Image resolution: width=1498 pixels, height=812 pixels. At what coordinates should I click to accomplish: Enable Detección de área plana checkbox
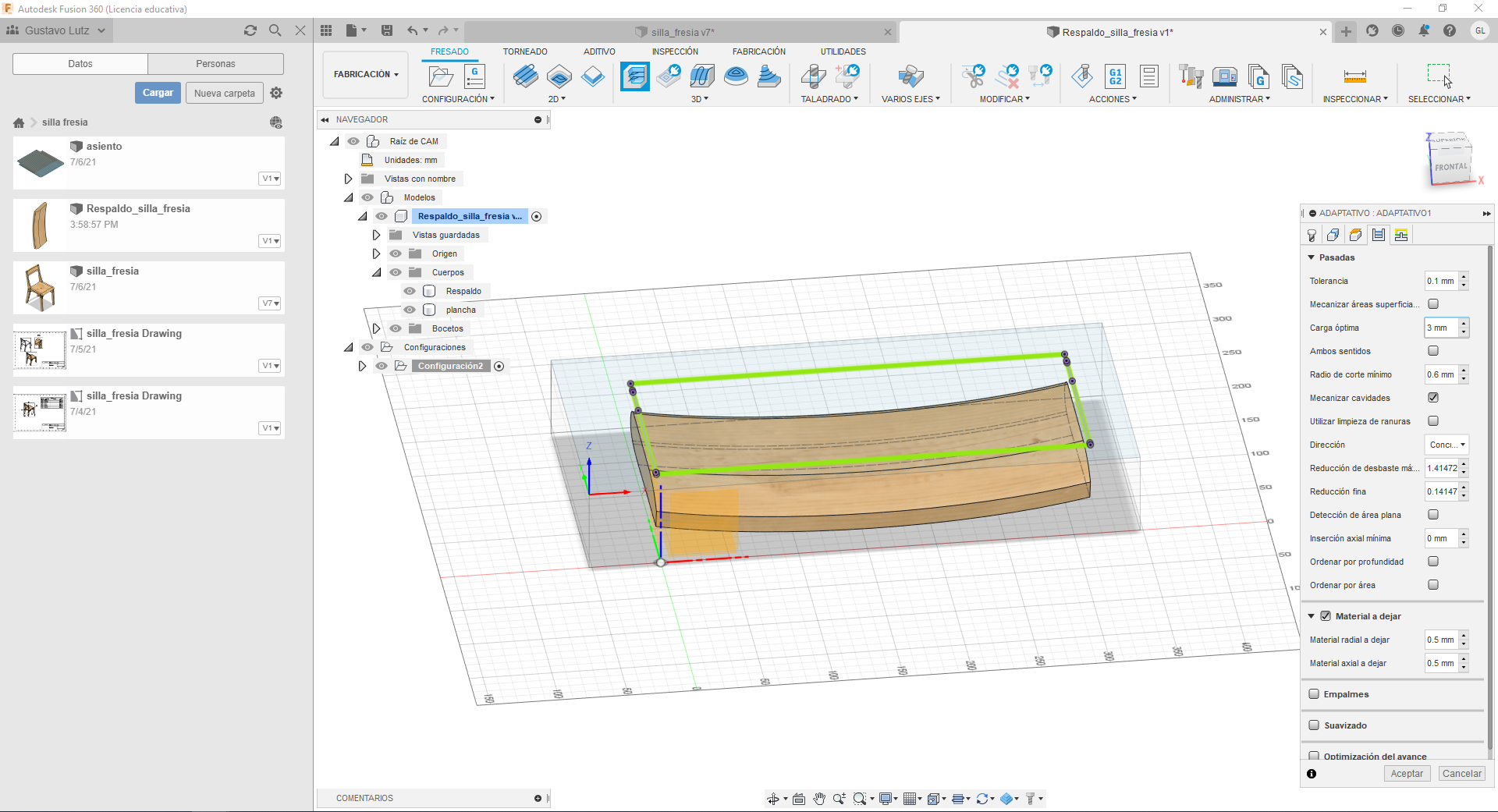point(1433,515)
